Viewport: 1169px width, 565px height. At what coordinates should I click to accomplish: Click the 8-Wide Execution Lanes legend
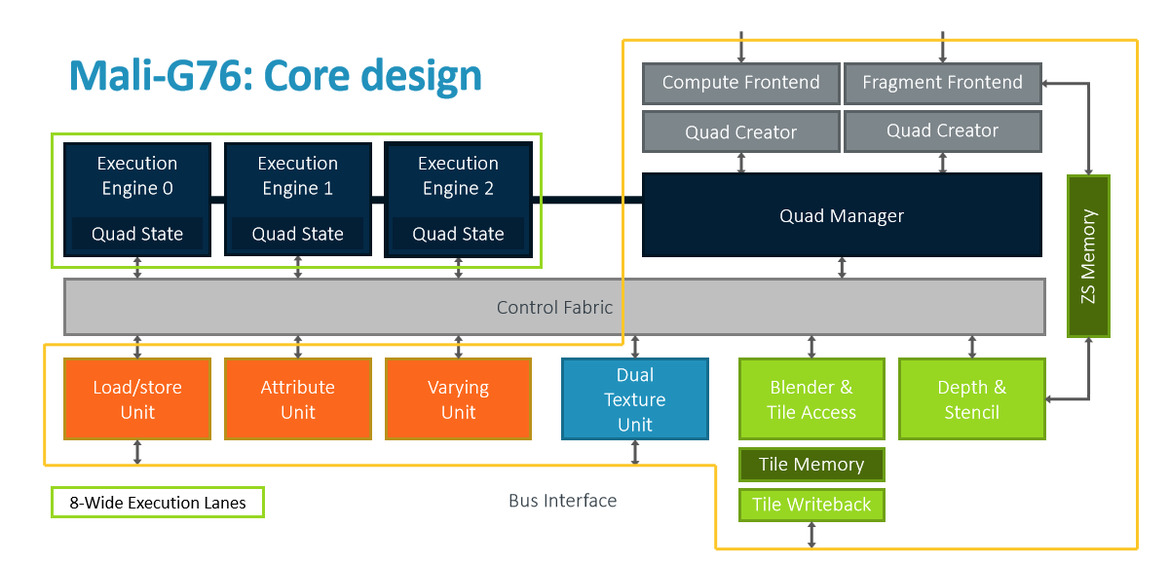(x=157, y=502)
